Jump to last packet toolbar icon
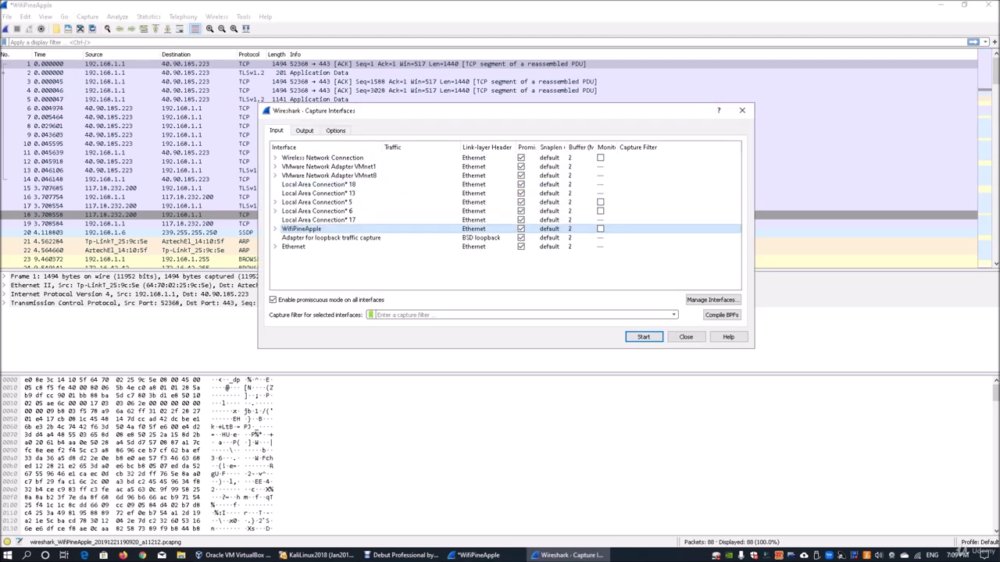This screenshot has height=562, width=1000. (168, 29)
